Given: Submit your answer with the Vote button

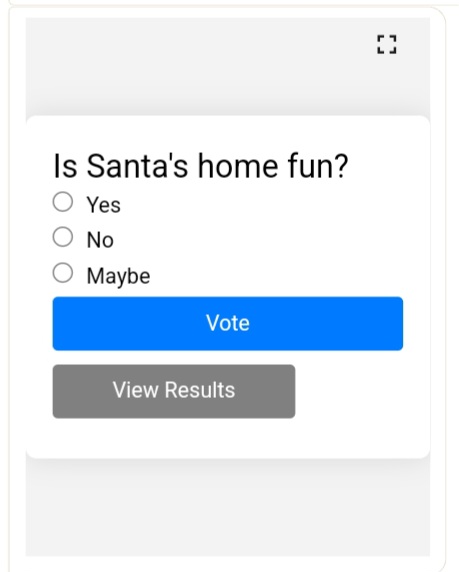Looking at the screenshot, I should (228, 324).
